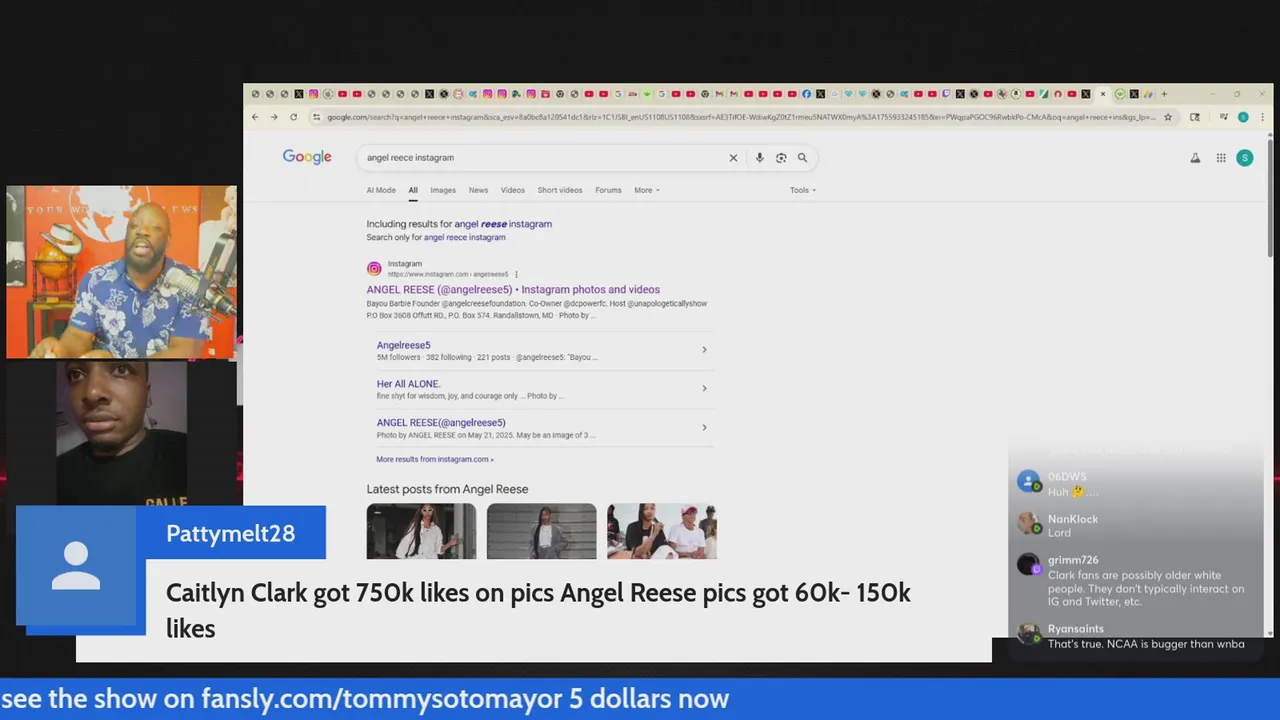Image resolution: width=1280 pixels, height=720 pixels.
Task: Click the Instagram favicon in the first result
Action: (x=374, y=268)
